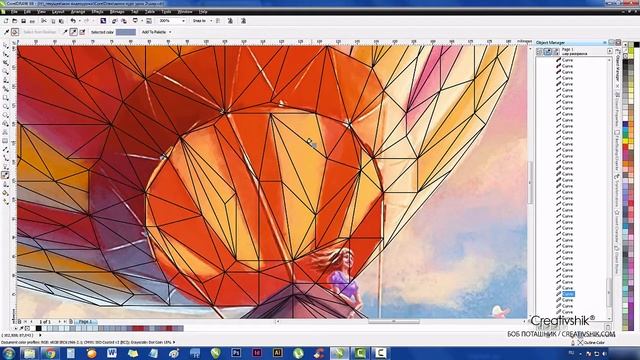The height and width of the screenshot is (360, 640).
Task: Expand the document color profiles arrow
Action: click(174, 342)
